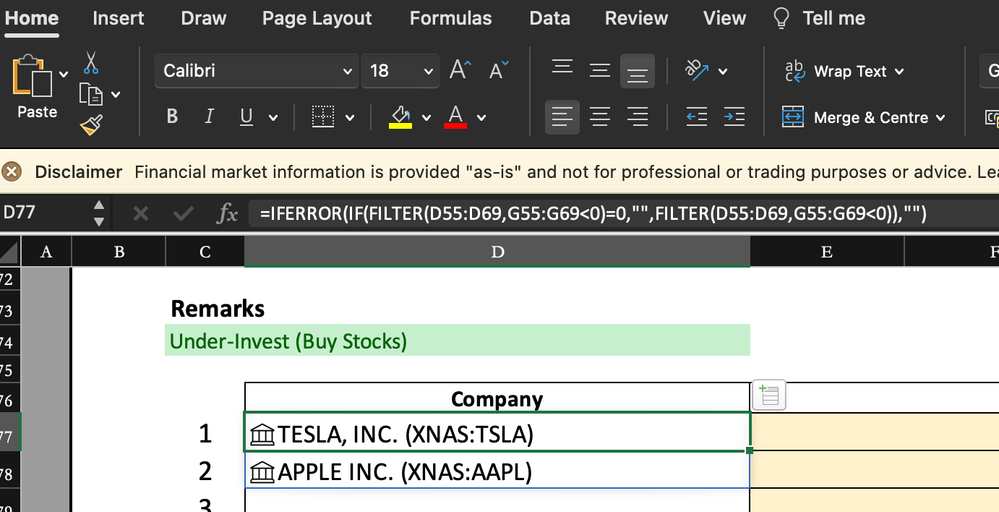The image size is (999, 512).
Task: Dismiss the Disclaimer bar
Action: 11,172
